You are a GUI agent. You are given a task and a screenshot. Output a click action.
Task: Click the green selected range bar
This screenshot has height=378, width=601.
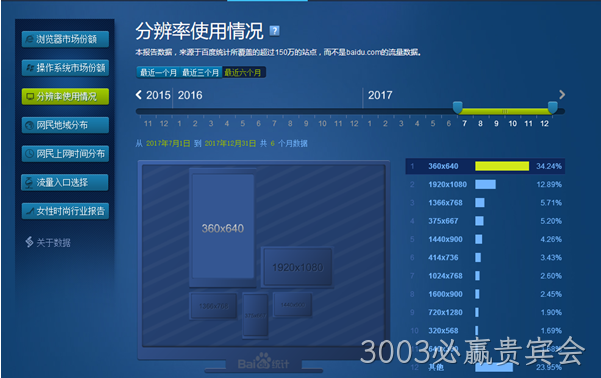505,111
